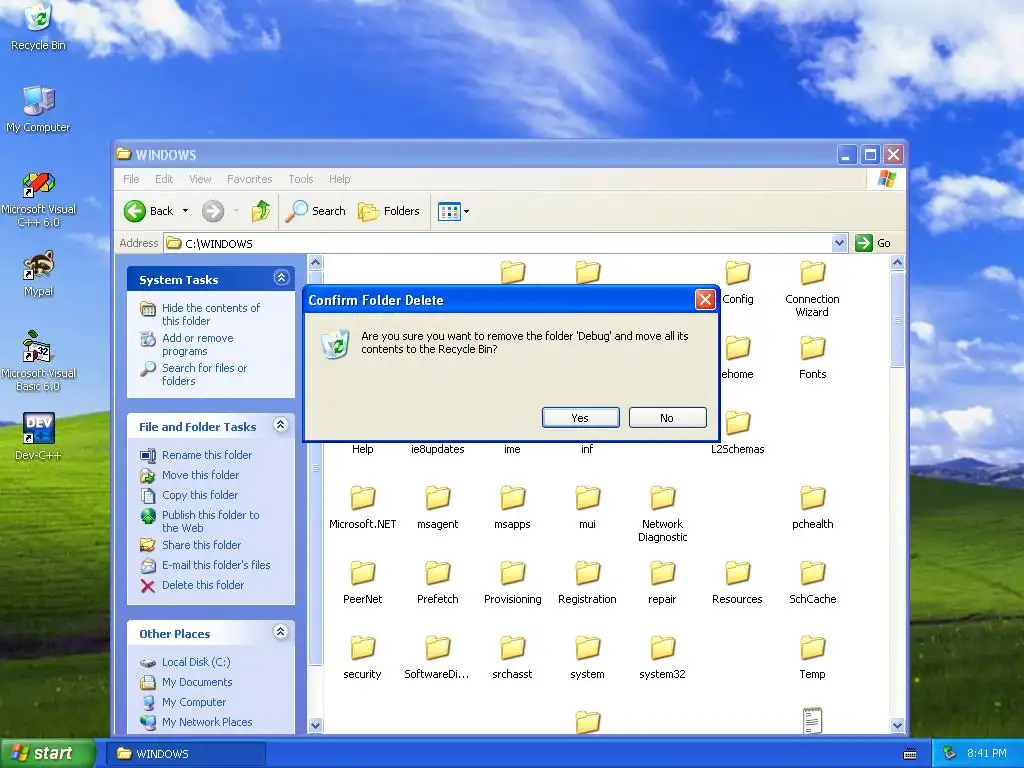Select the PeerNet folder icon

point(362,573)
